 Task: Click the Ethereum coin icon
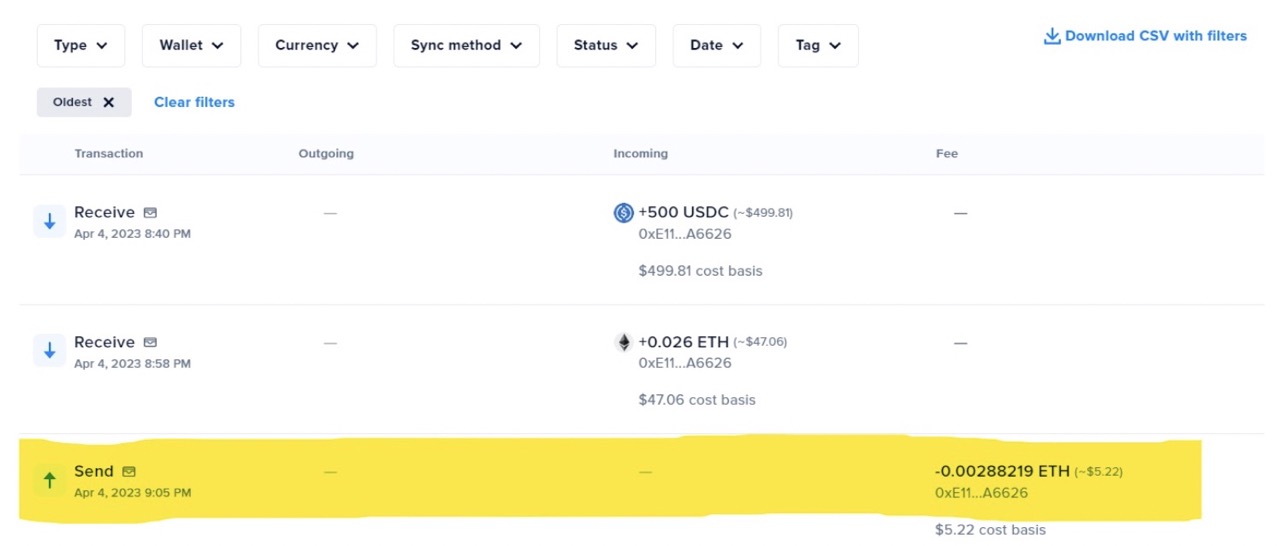tap(624, 342)
